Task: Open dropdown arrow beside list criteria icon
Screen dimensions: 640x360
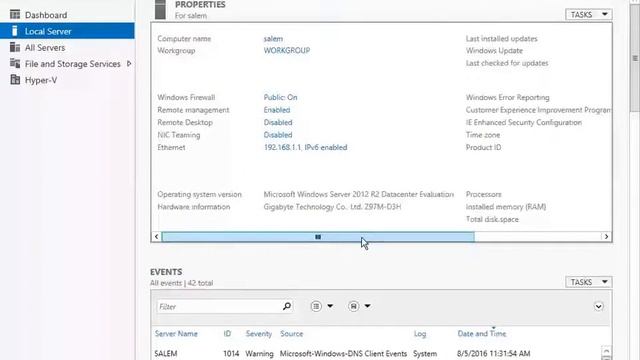Action: 330,306
